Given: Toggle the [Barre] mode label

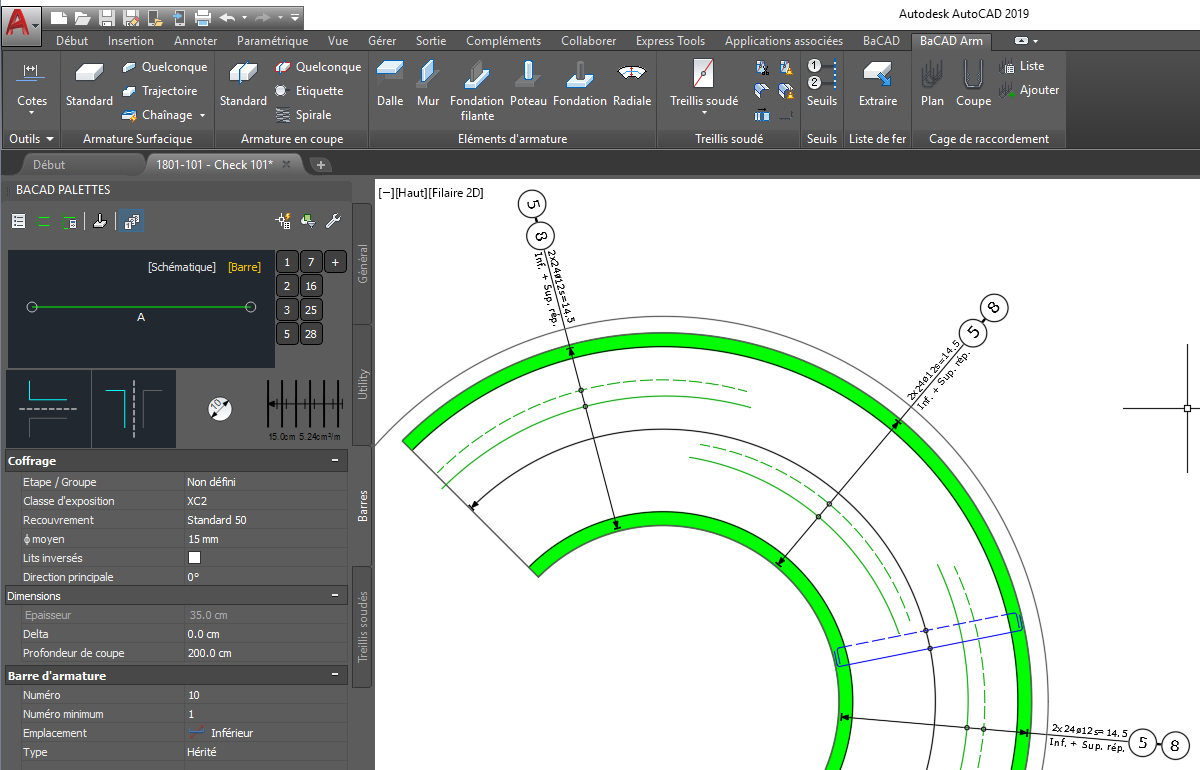Looking at the screenshot, I should pos(244,267).
